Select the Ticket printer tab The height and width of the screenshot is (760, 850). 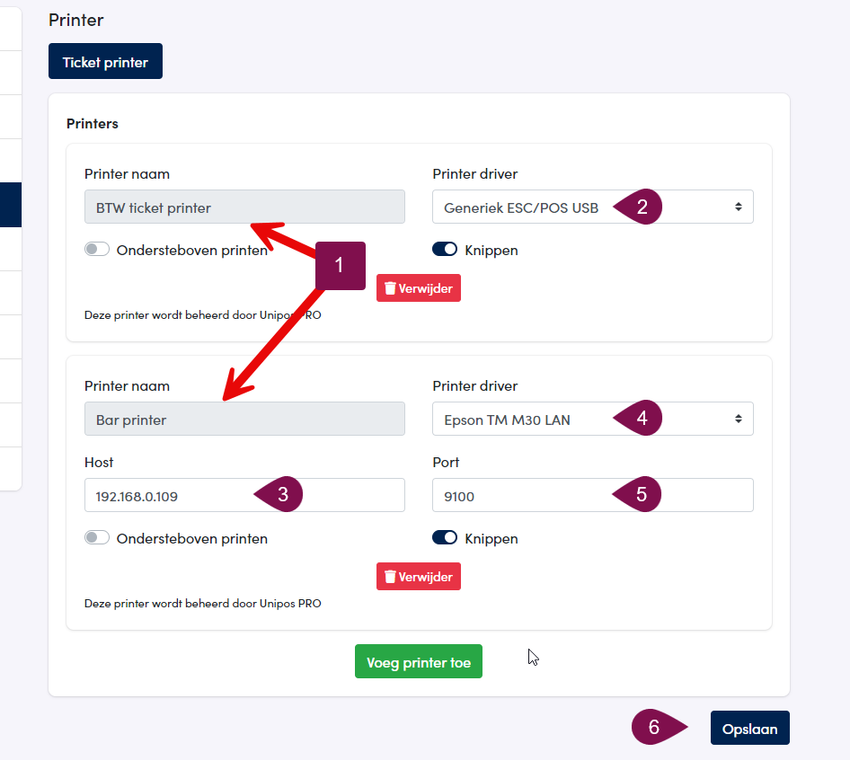tap(105, 61)
